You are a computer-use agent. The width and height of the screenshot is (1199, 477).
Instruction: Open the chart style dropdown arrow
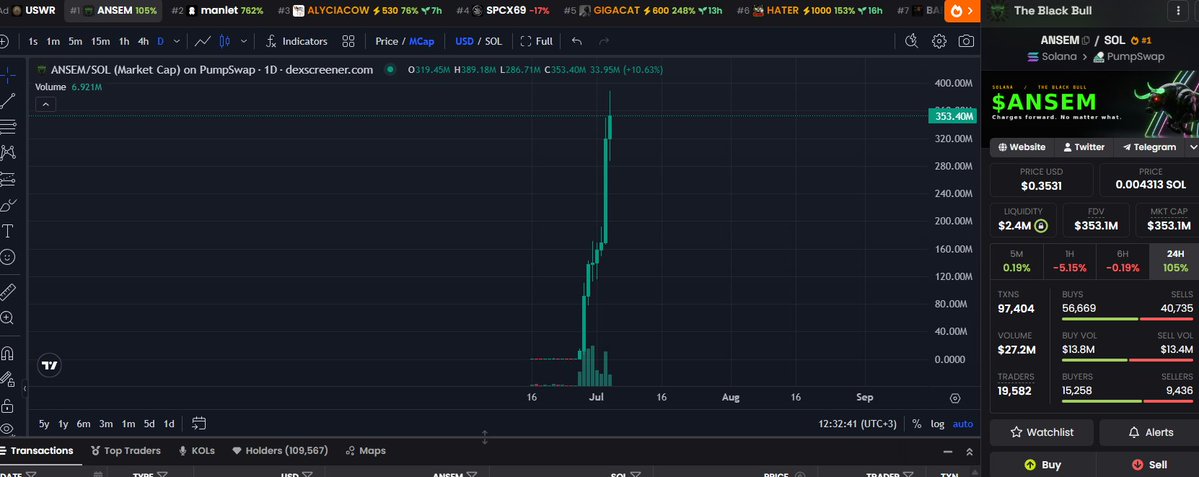click(x=244, y=41)
